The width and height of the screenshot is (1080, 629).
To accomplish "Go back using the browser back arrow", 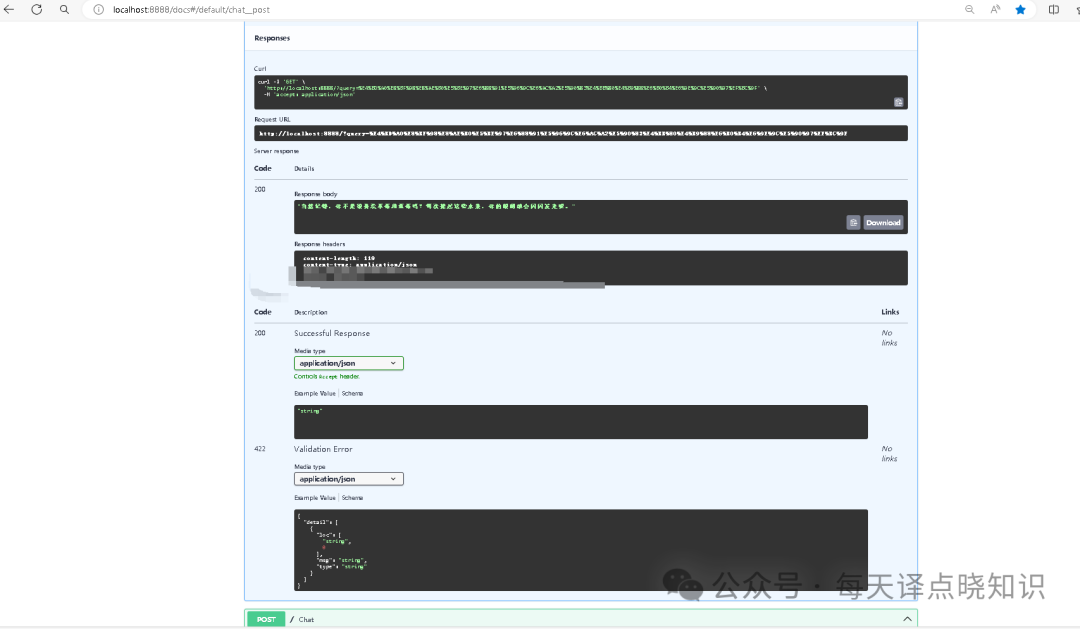I will 9,9.
